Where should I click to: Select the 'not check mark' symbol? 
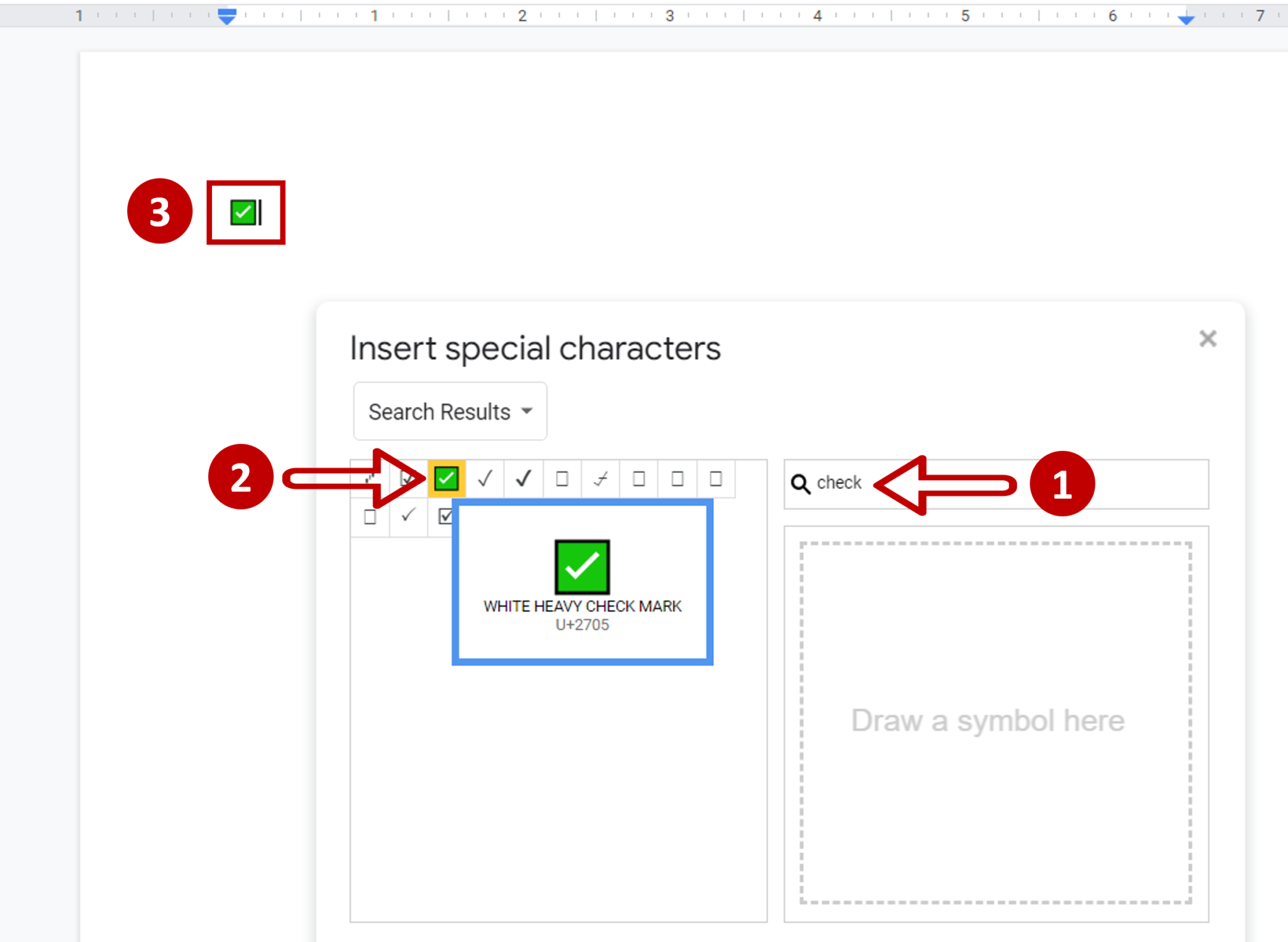coord(599,478)
